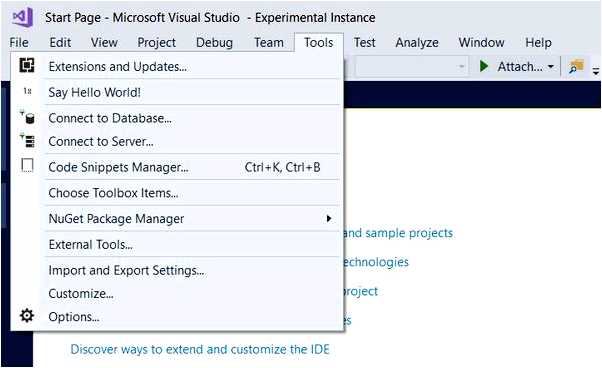Click the Visual Studio logo icon
The height and width of the screenshot is (368, 602).
23,17
